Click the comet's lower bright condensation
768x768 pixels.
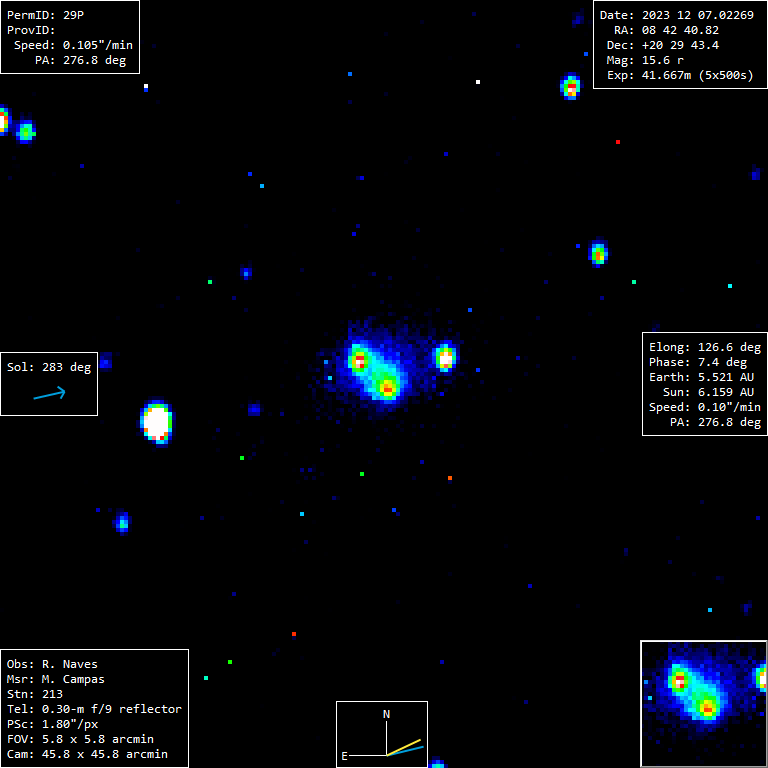click(387, 387)
